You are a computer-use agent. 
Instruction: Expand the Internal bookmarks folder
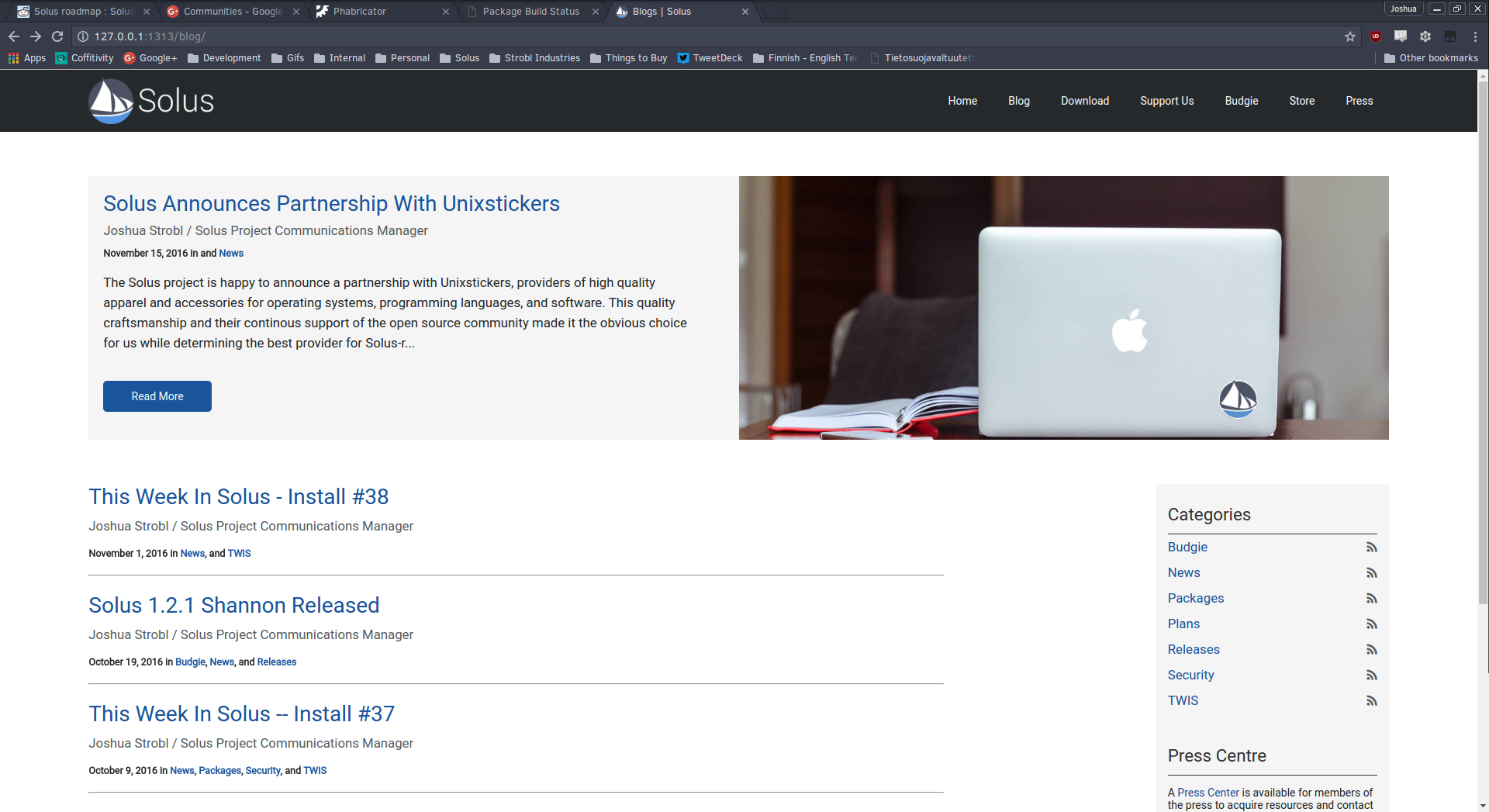coord(340,58)
